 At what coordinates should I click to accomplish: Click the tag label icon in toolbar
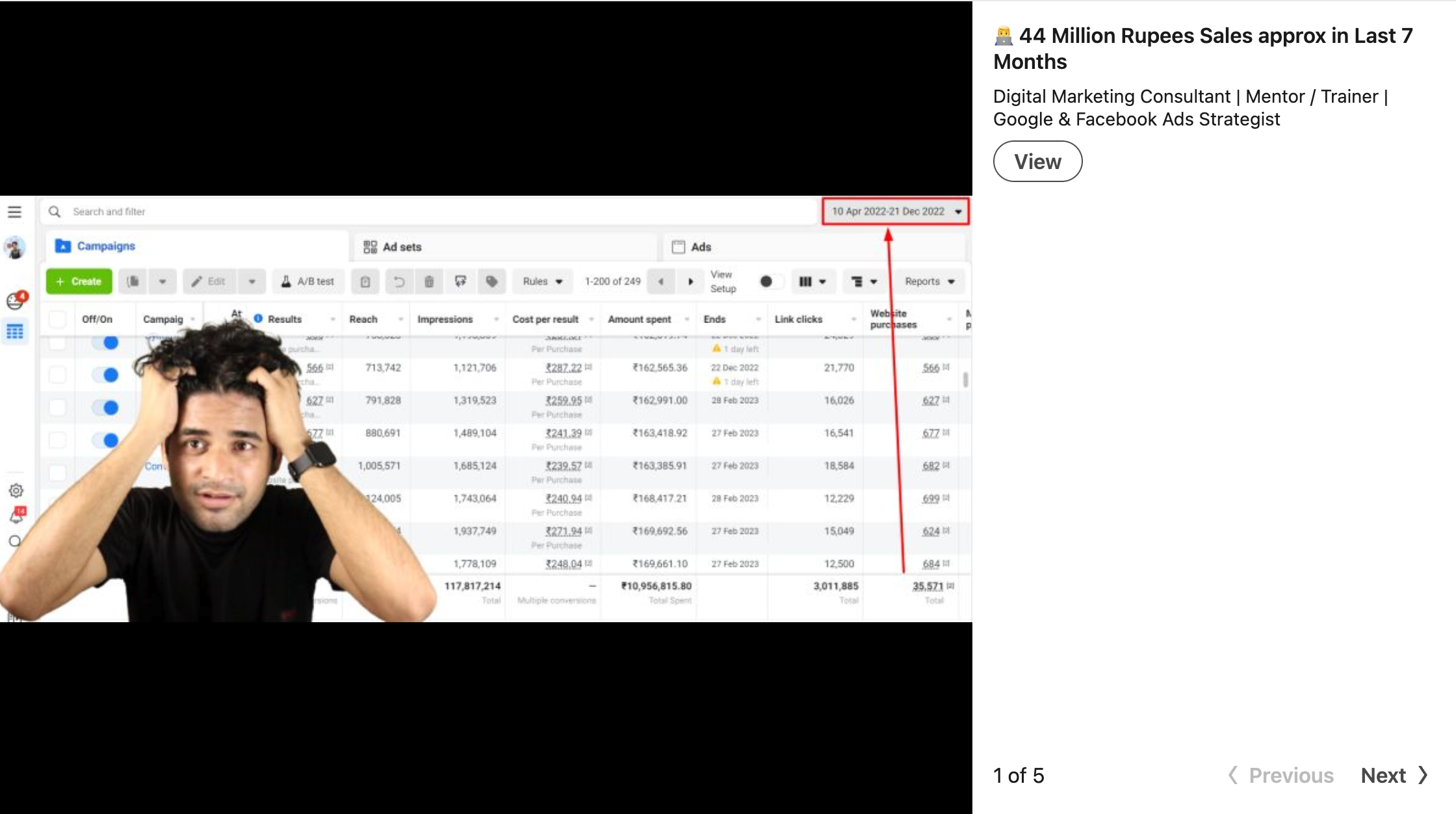(x=492, y=282)
